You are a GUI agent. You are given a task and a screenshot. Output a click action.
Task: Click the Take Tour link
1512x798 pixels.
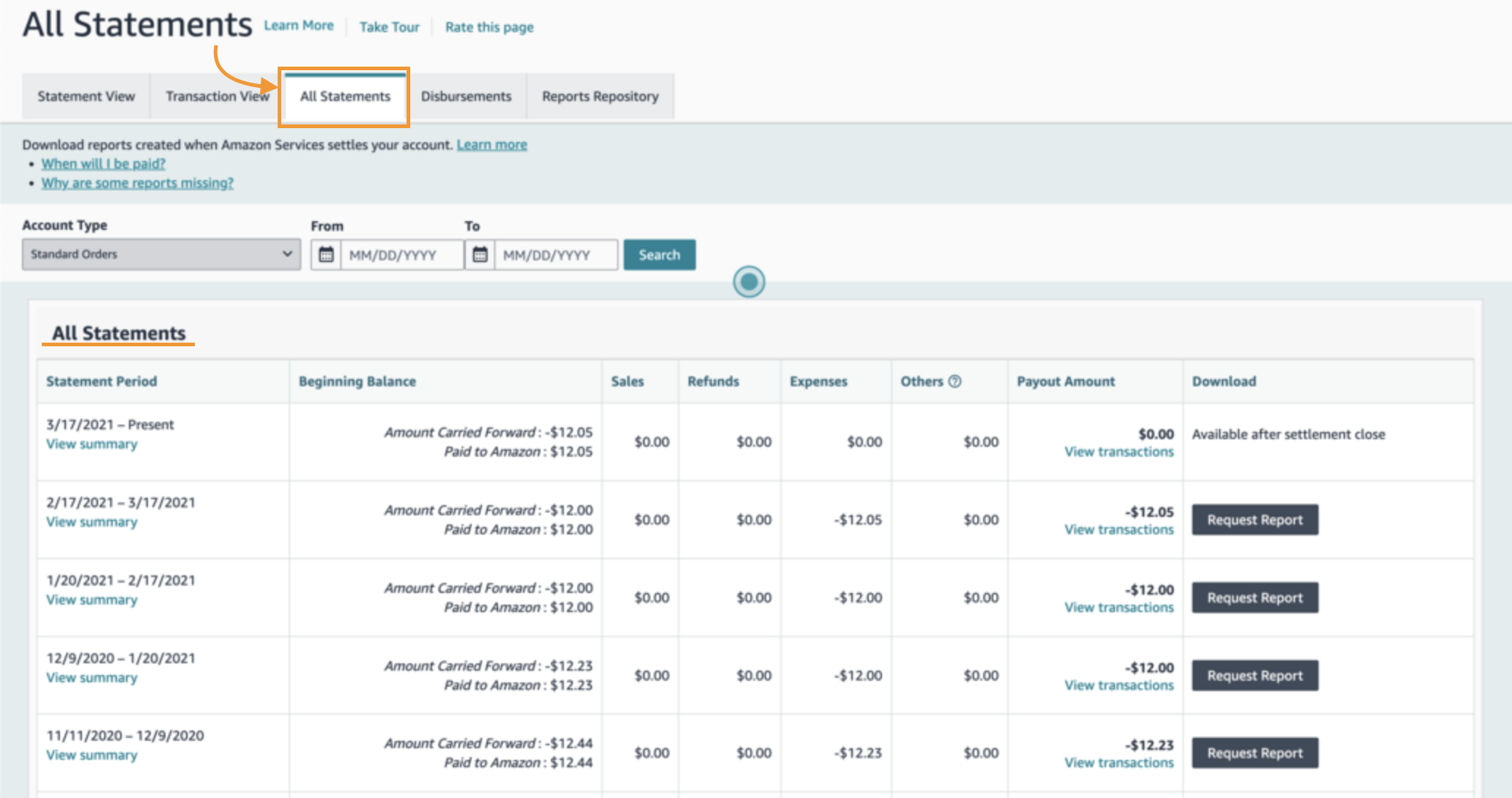[389, 27]
